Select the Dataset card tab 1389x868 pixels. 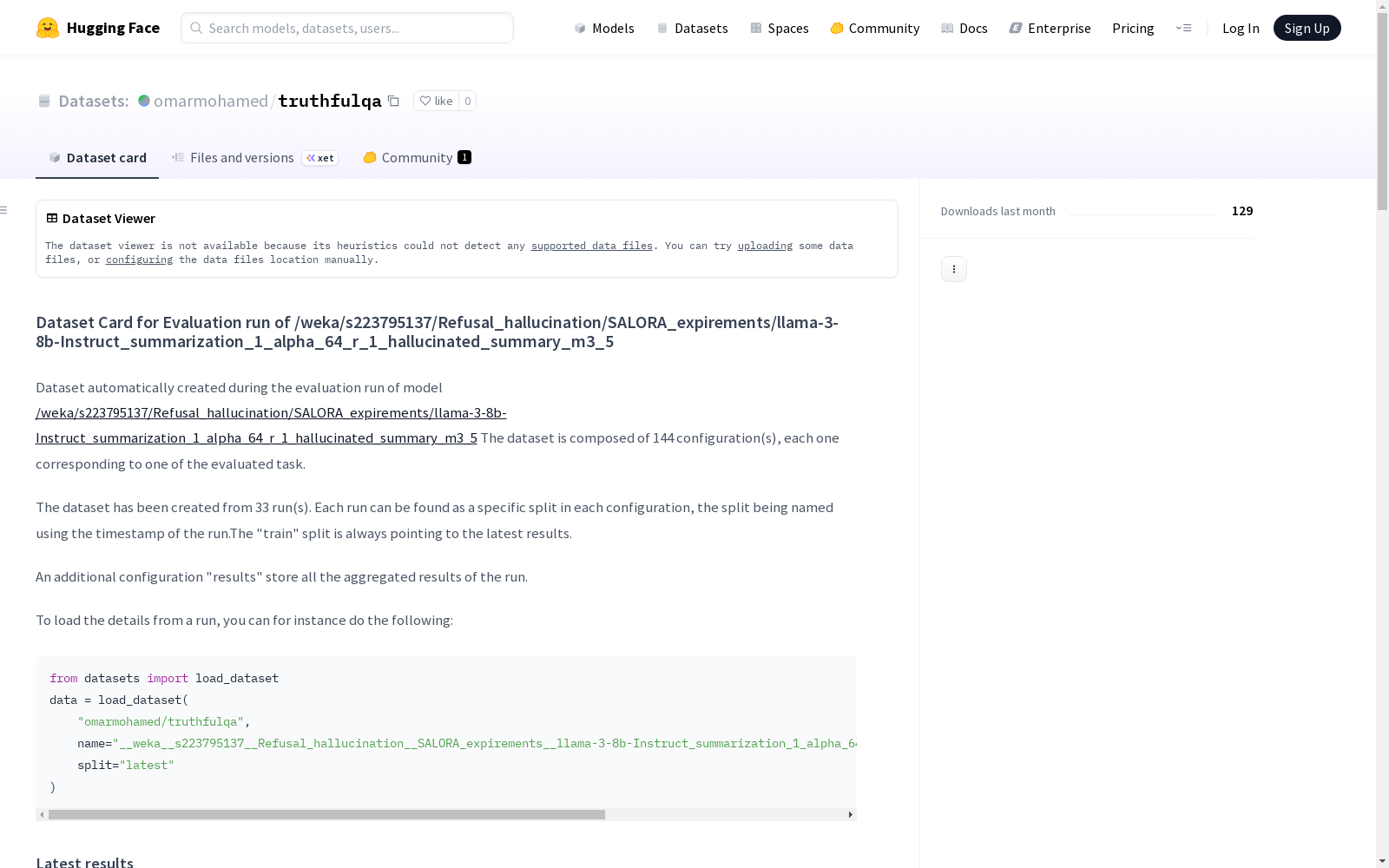point(97,157)
